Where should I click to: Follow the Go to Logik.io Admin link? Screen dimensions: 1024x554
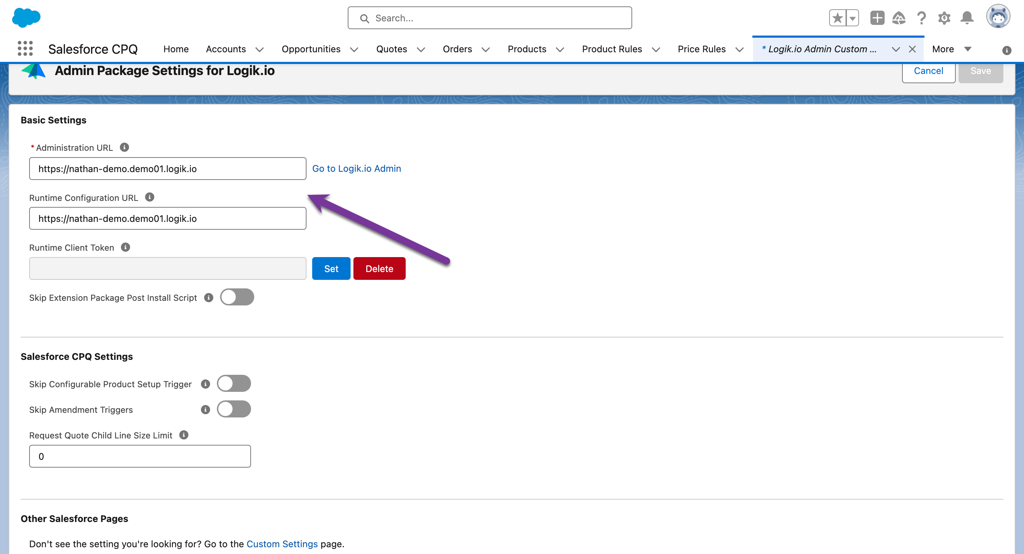[357, 169]
